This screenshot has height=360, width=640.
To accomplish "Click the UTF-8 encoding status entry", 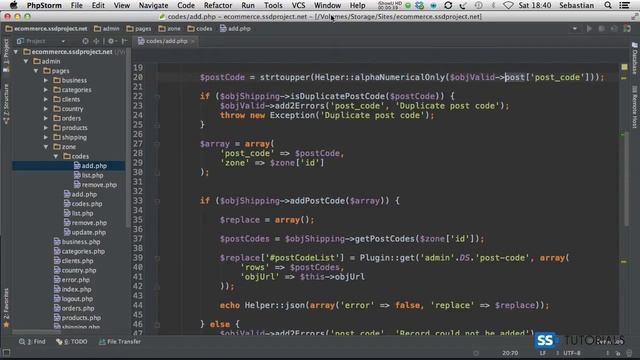I will click(572, 353).
